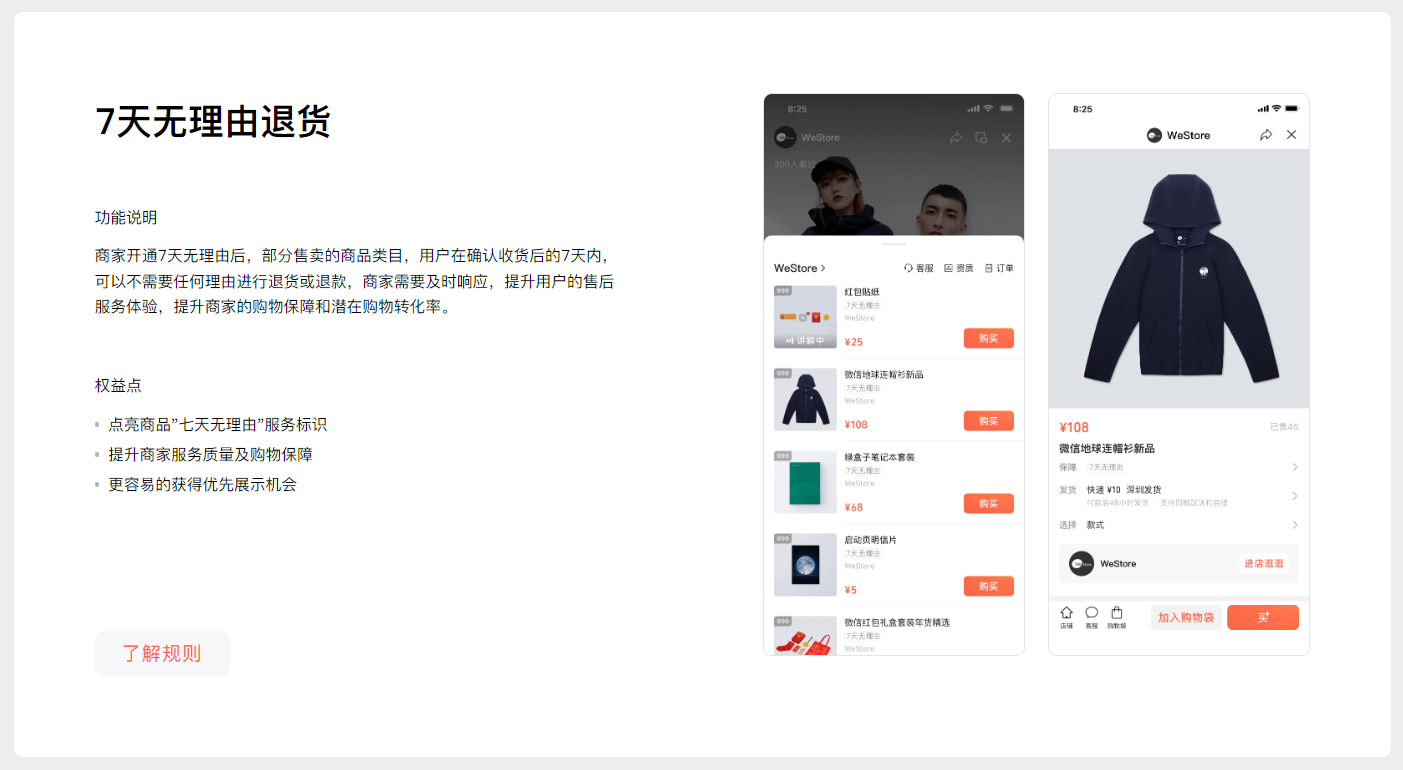The height and width of the screenshot is (770, 1403).
Task: Click 购买 for 微信地球连帽衫新品
Action: 989,421
